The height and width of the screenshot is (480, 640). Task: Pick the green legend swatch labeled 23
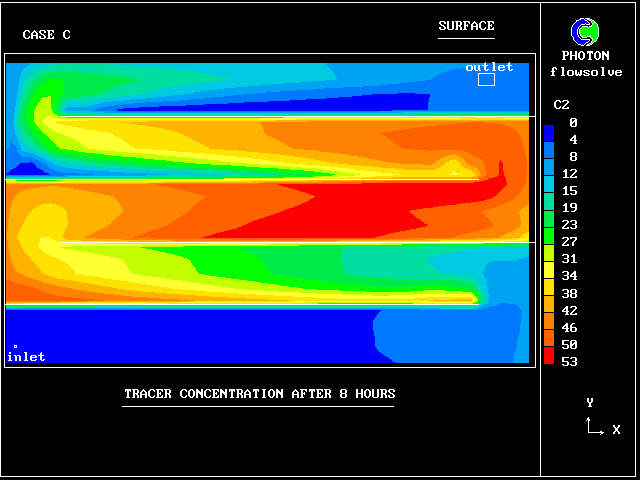(x=549, y=224)
